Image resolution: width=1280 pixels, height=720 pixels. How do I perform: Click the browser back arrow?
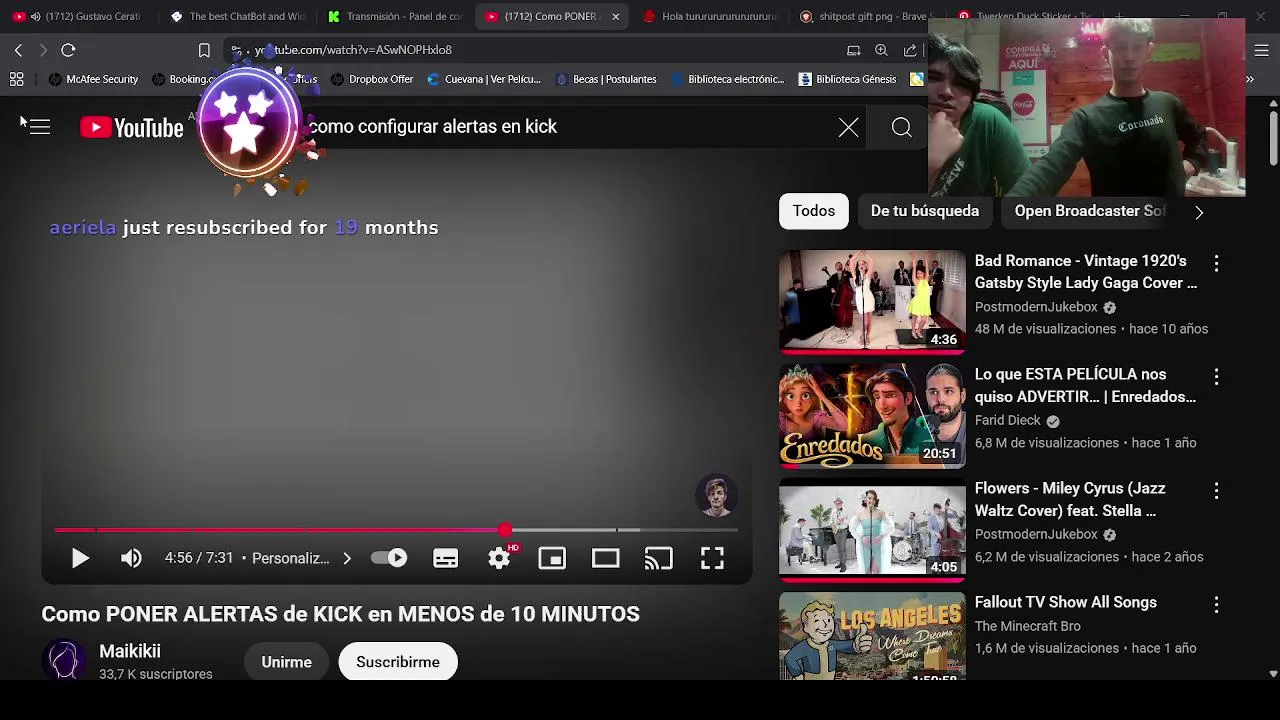pyautogui.click(x=18, y=50)
